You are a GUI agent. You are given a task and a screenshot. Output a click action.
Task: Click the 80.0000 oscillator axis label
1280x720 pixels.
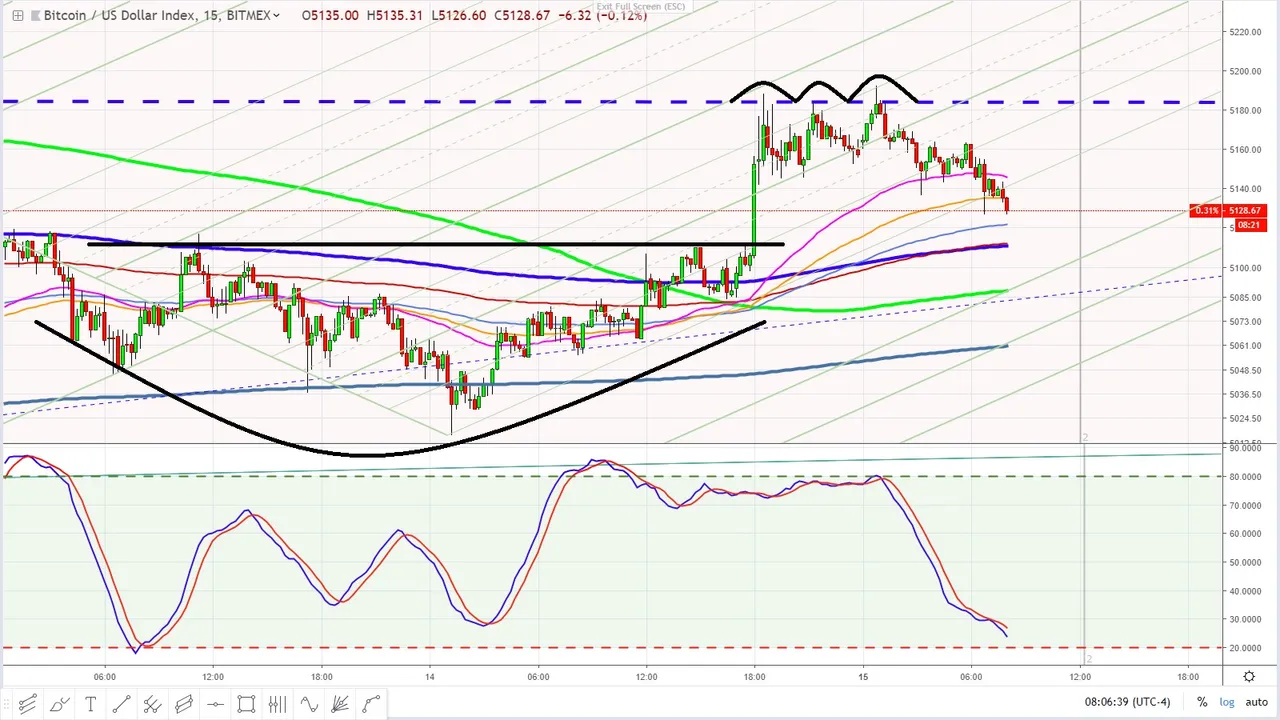[x=1246, y=477]
